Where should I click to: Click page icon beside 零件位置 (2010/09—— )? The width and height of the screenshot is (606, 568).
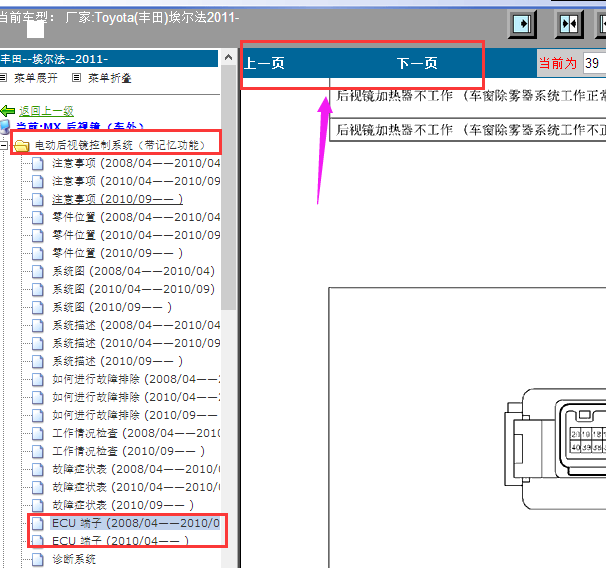pos(37,253)
